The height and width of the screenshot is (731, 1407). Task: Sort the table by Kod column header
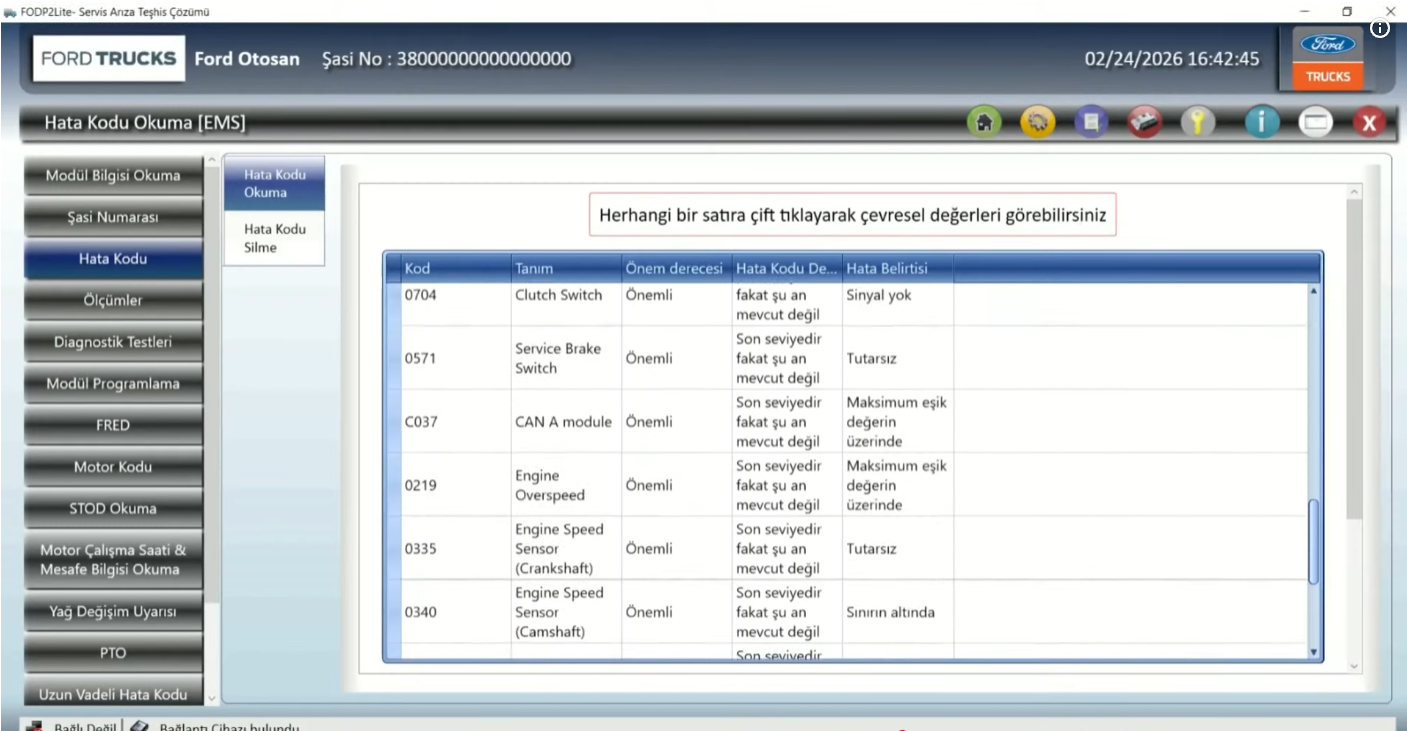455,268
